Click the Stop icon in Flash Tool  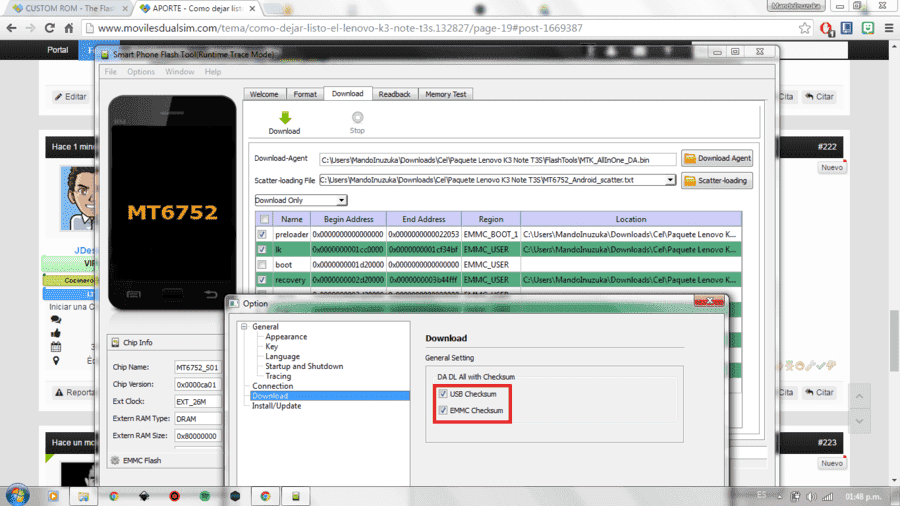pos(357,118)
